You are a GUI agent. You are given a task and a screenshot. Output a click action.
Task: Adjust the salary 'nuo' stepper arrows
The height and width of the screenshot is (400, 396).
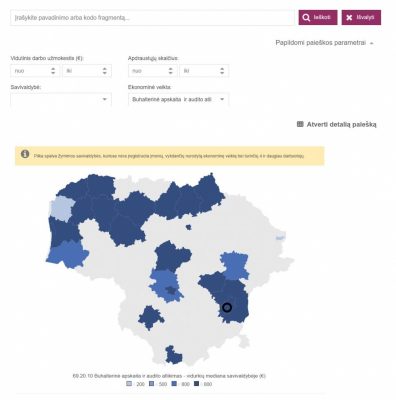tap(53, 71)
